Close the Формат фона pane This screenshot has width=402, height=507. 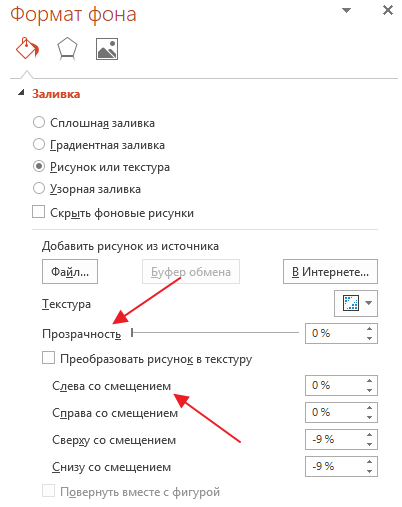[388, 10]
